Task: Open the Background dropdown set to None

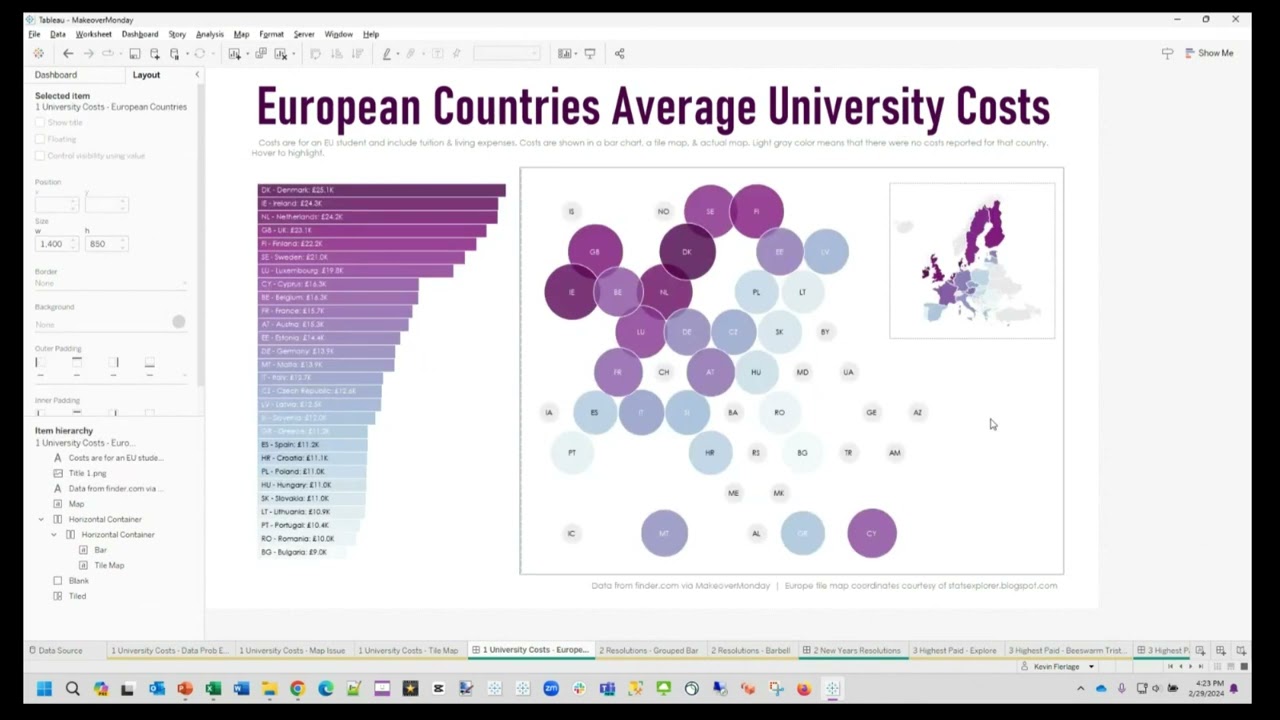Action: click(x=102, y=324)
